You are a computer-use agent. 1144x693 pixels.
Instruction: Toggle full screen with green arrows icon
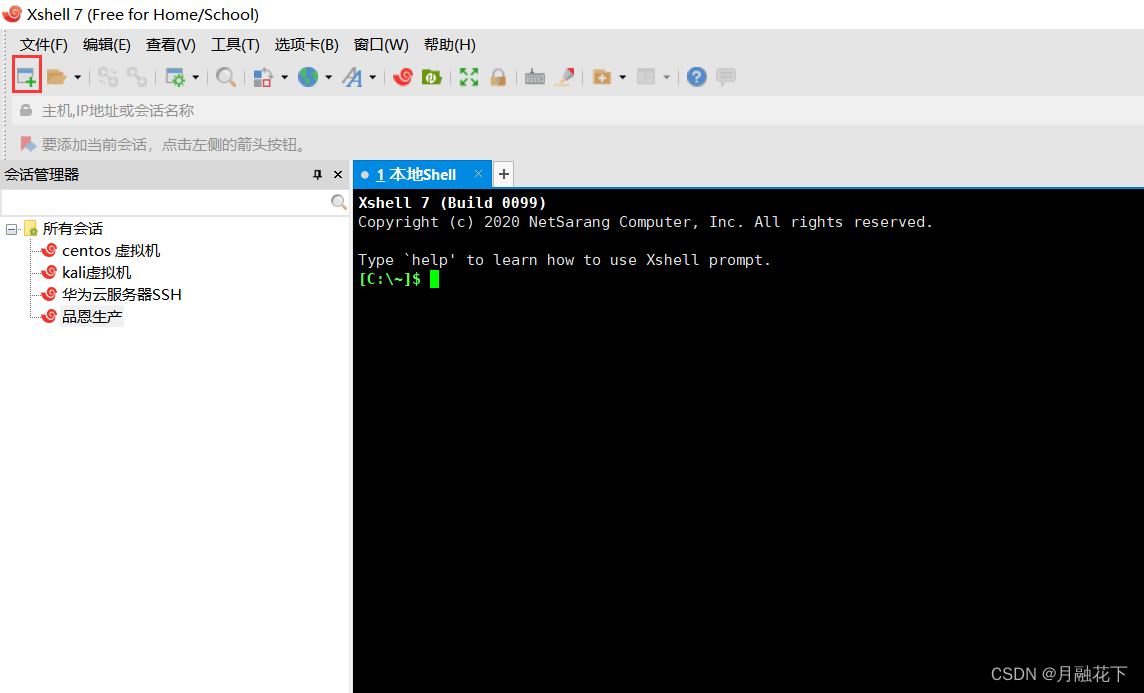(469, 77)
